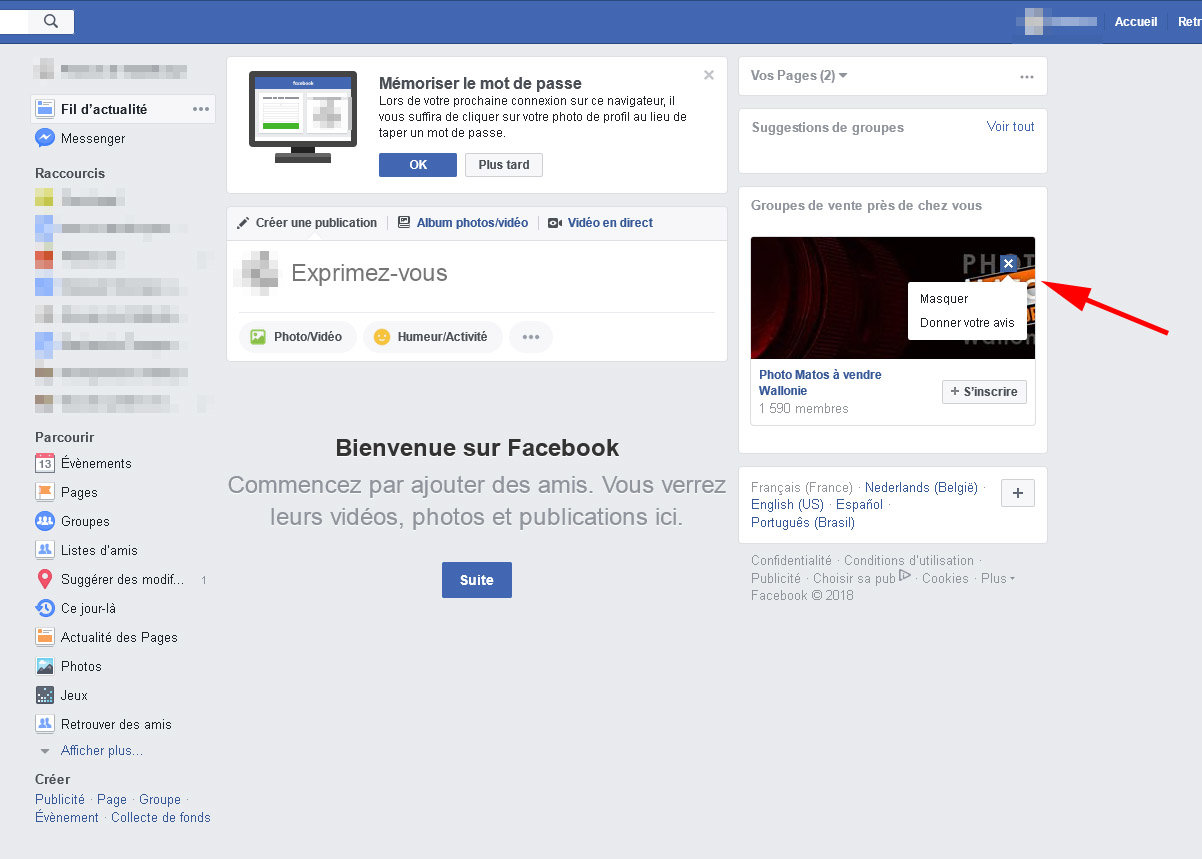Switch language to Español
The height and width of the screenshot is (859, 1202).
860,505
